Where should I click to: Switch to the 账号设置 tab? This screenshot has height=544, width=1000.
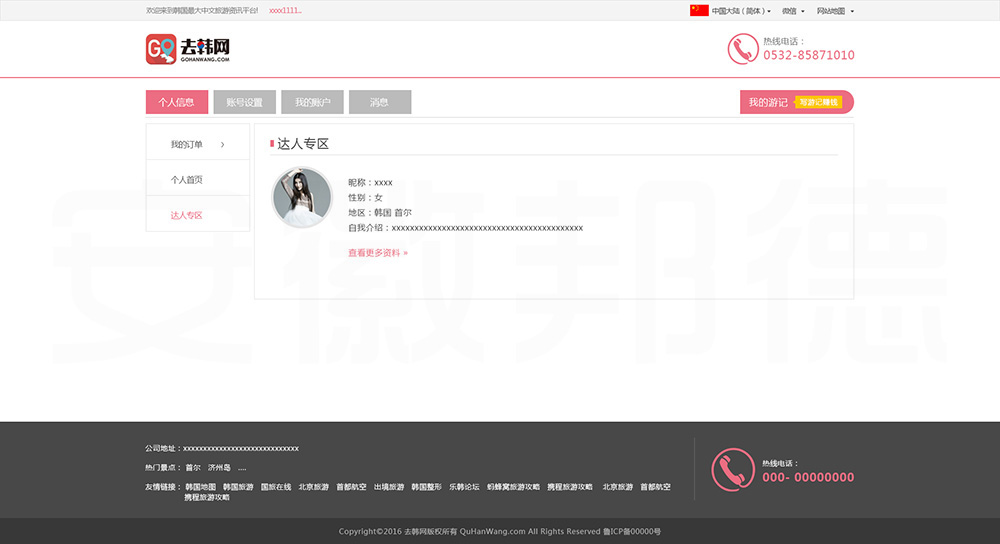point(244,102)
